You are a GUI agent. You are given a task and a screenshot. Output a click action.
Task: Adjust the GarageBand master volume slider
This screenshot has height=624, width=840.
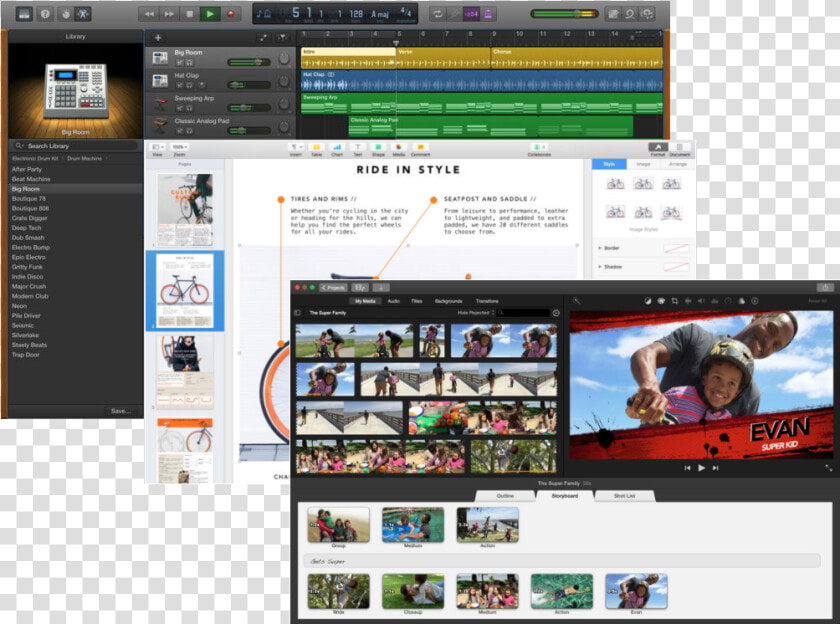[564, 14]
